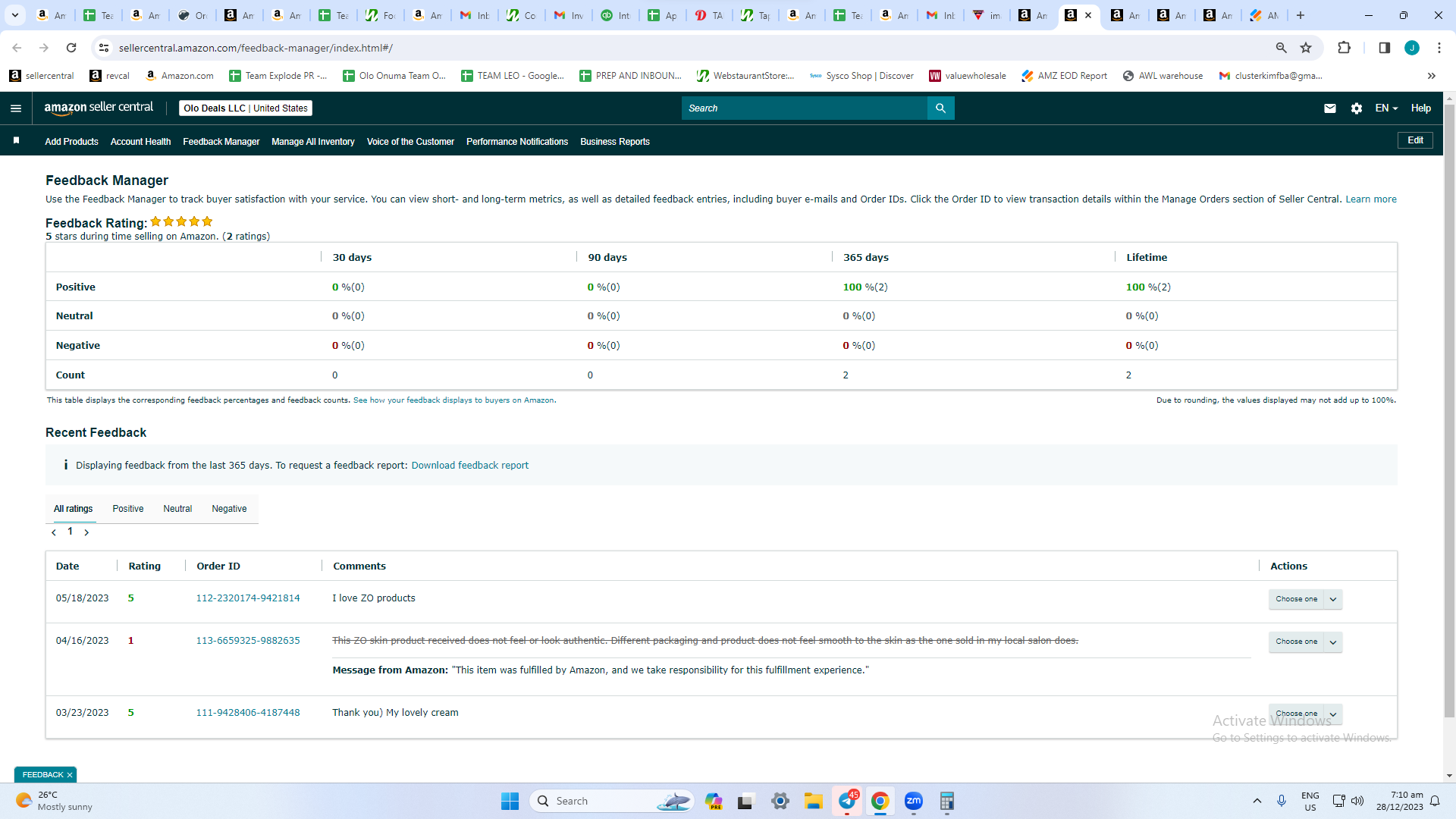
Task: Open the browser side panel icon
Action: (1384, 48)
